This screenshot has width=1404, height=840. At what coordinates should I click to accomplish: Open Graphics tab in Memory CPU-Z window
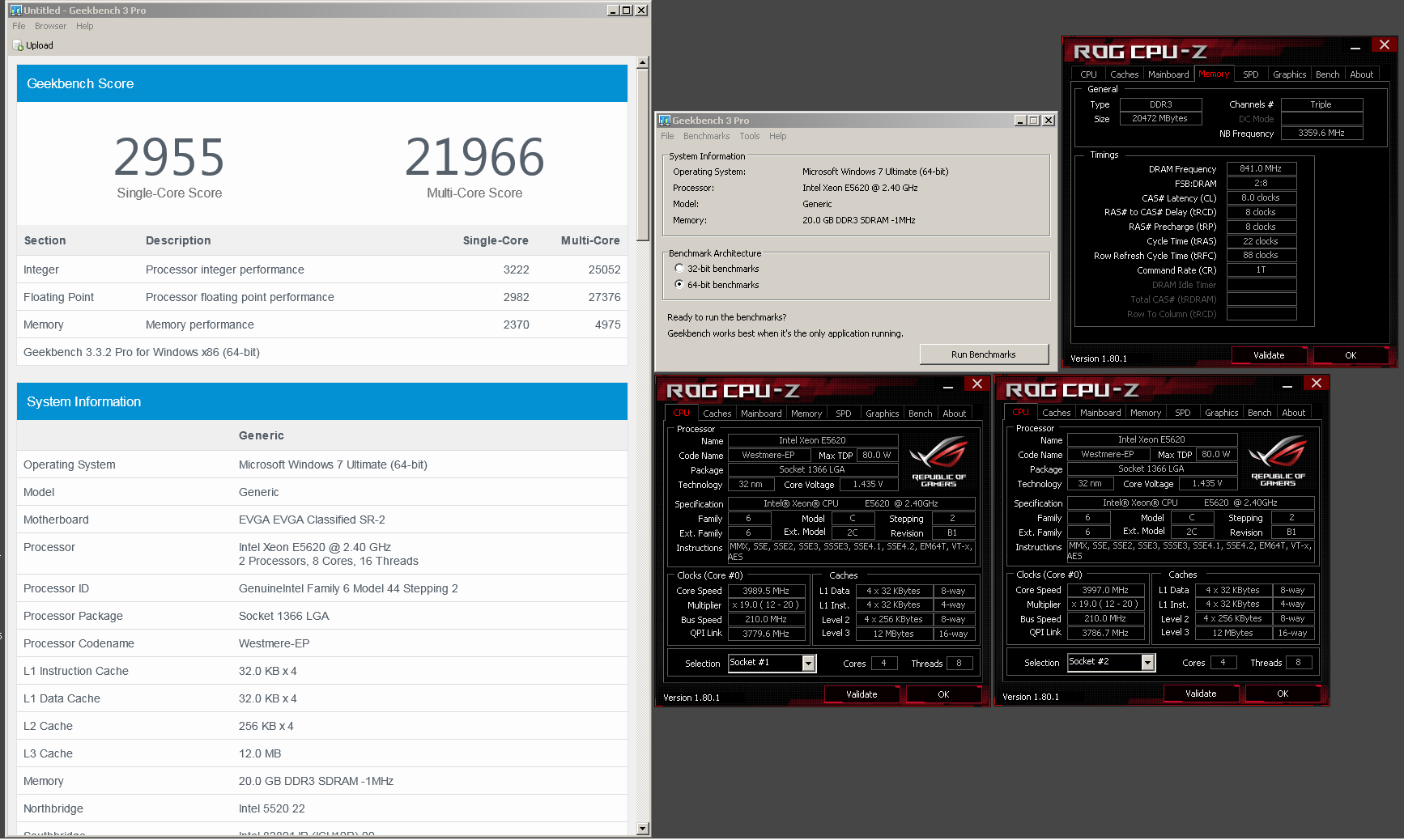tap(1289, 74)
